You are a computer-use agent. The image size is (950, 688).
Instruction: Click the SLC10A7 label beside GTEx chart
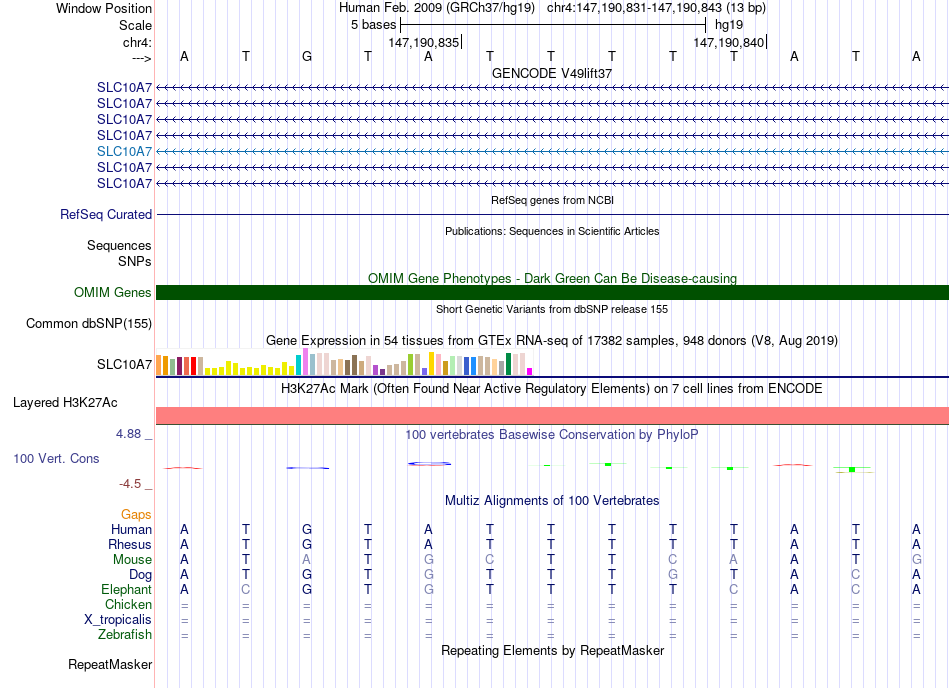tap(124, 365)
